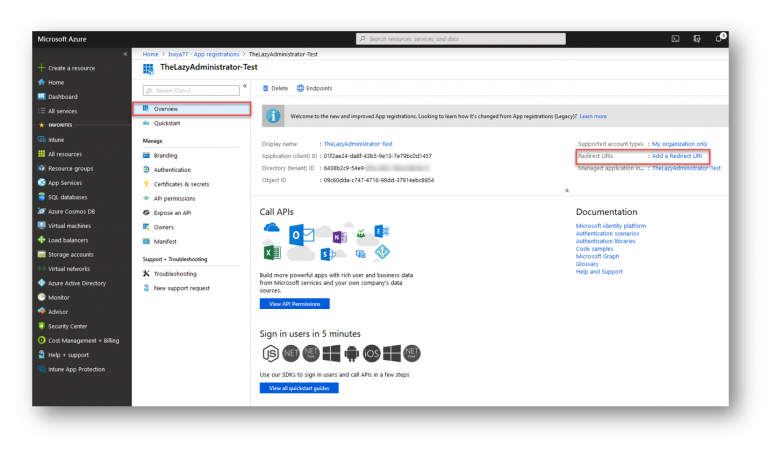Open Code samples documentation link
Viewport: 768px width, 460px height.
[595, 249]
